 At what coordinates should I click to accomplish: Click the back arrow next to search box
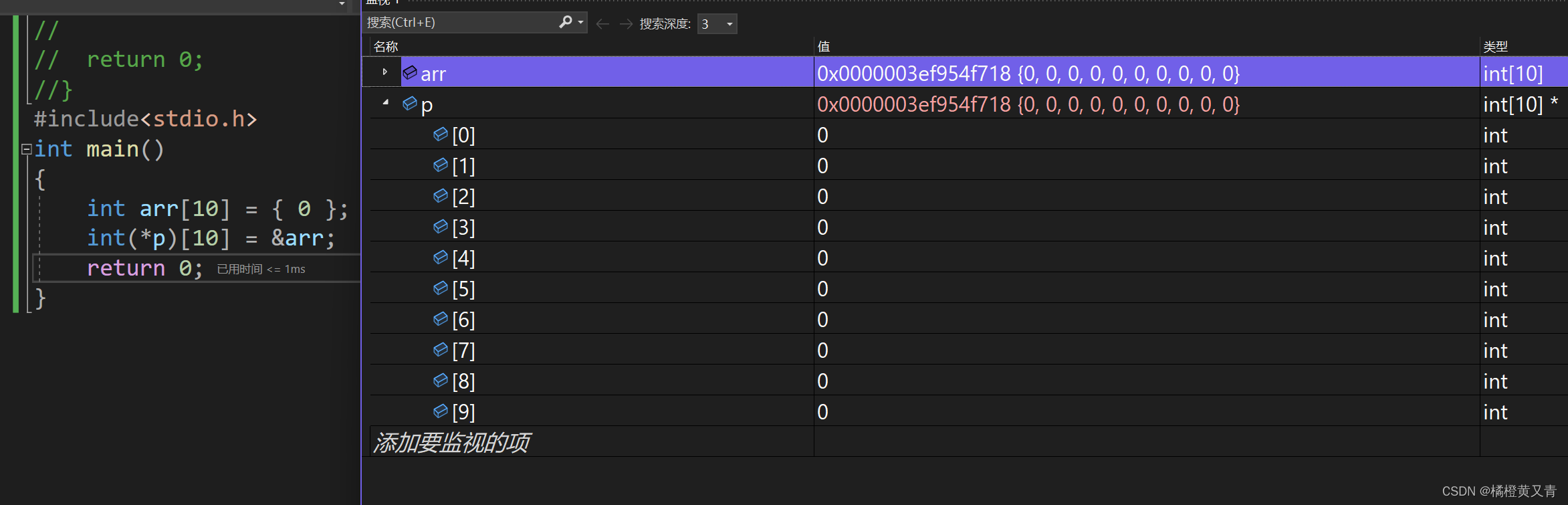(x=602, y=24)
